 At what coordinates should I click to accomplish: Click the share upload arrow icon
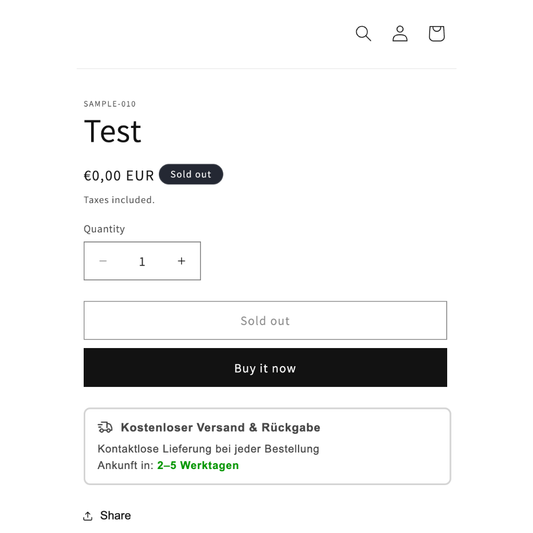(88, 516)
